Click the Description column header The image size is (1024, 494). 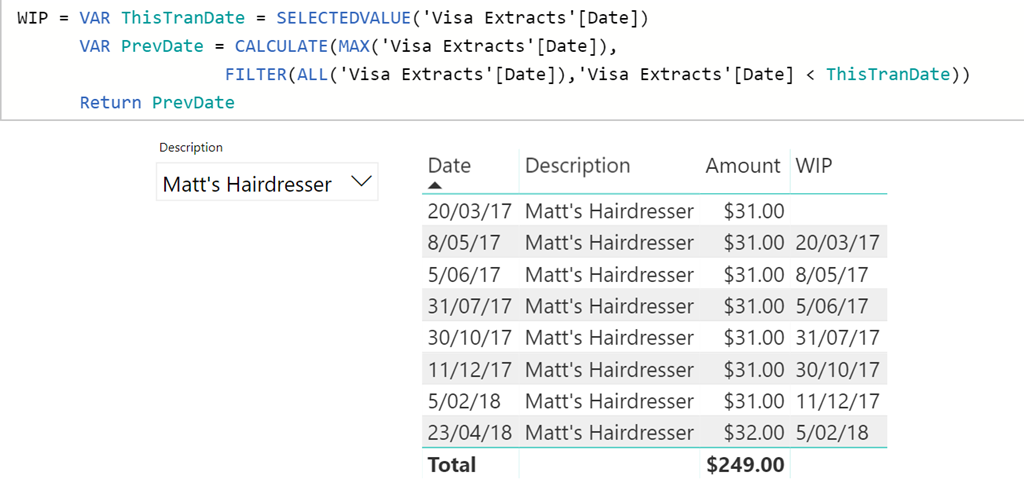(577, 166)
